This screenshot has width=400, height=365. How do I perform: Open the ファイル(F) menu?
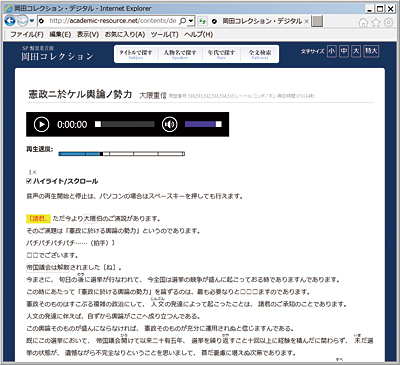[x=27, y=34]
